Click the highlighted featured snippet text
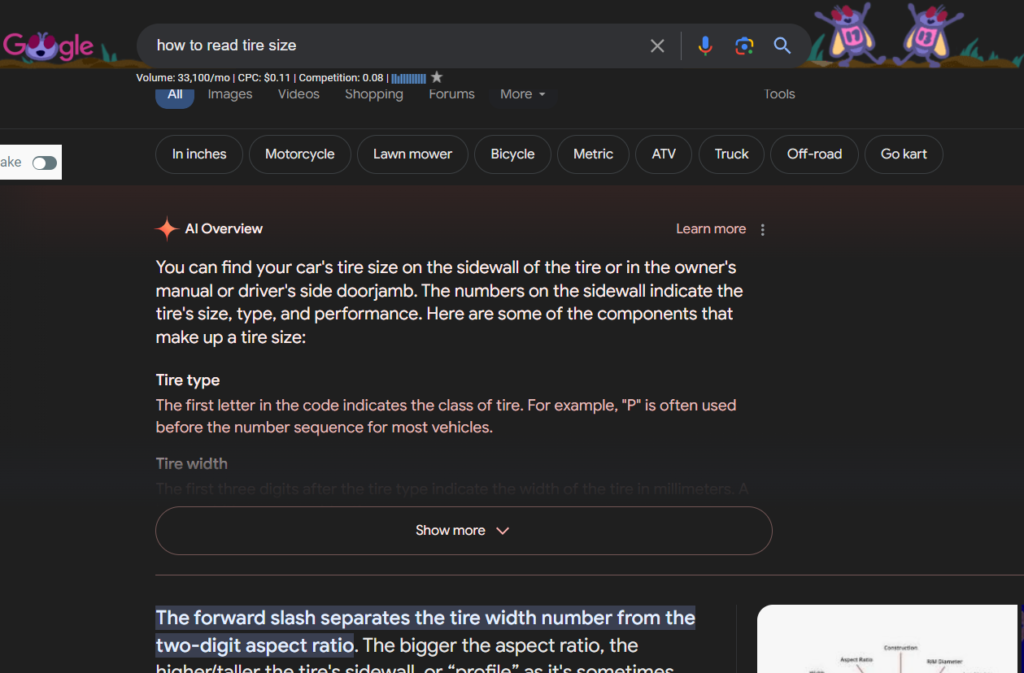This screenshot has height=673, width=1024. pyautogui.click(x=425, y=631)
